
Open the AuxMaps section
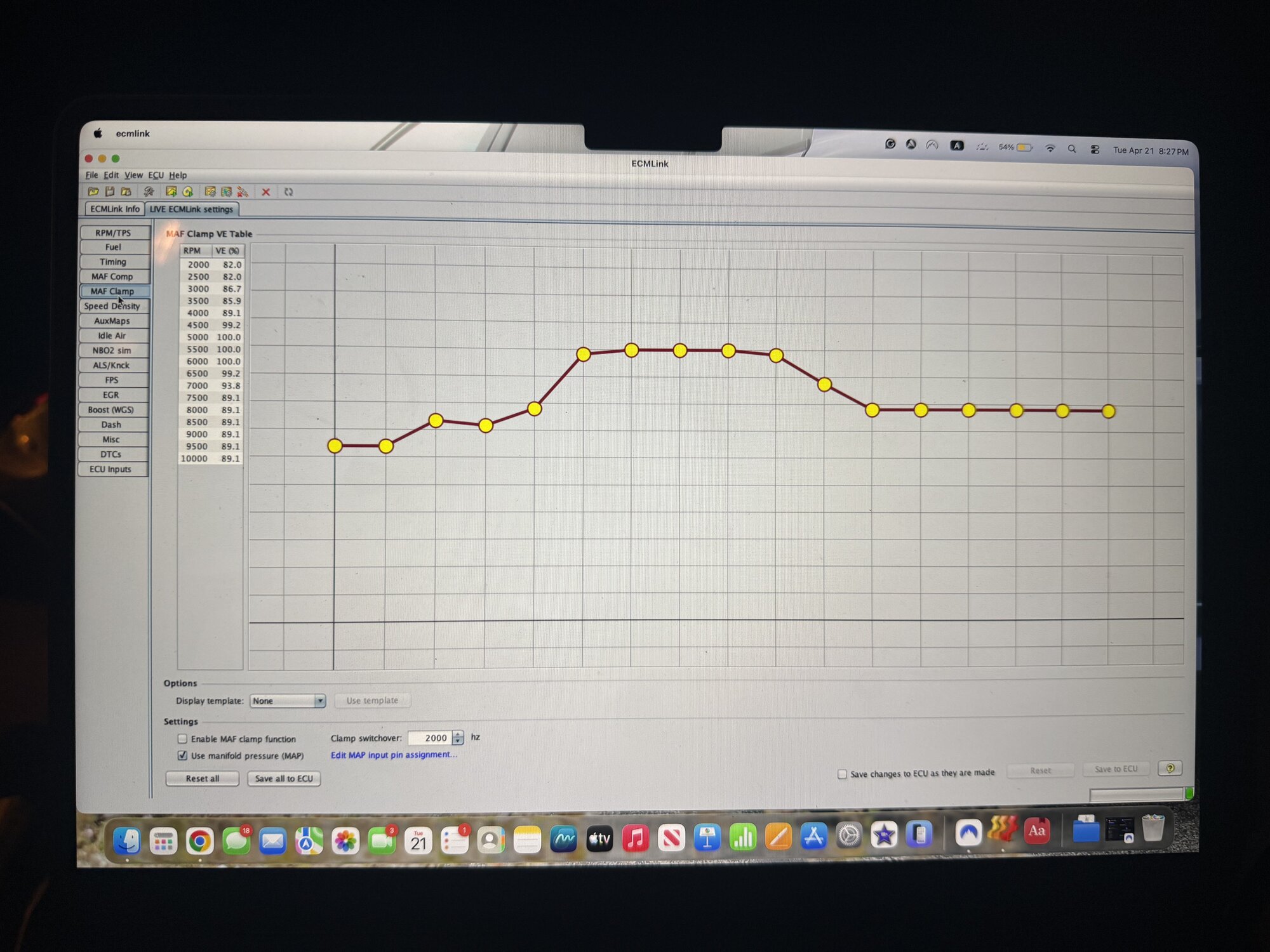tap(112, 321)
